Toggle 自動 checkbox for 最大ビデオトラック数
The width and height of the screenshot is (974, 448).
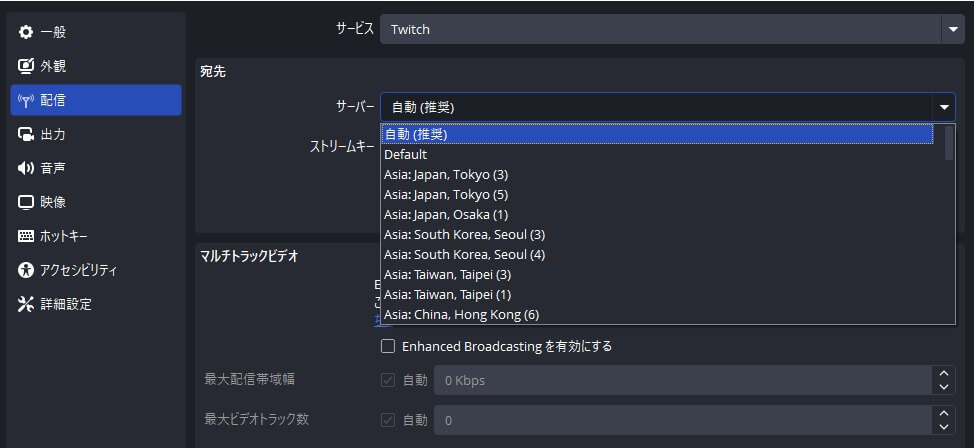coord(388,421)
